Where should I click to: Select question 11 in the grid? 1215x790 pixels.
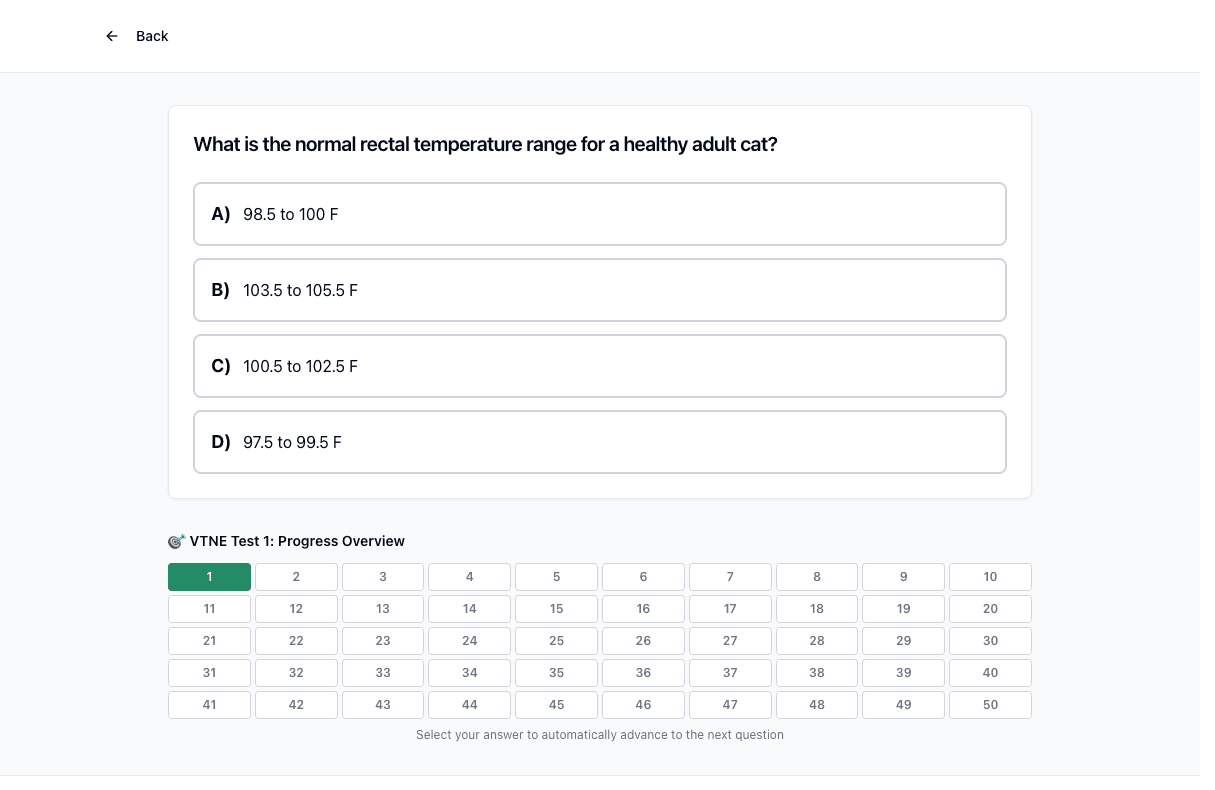209,609
